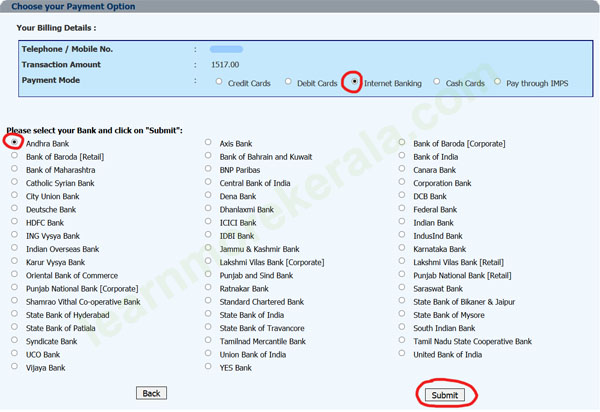The height and width of the screenshot is (412, 600).
Task: Pick Karur Vysya Bank
Action: (x=15, y=261)
